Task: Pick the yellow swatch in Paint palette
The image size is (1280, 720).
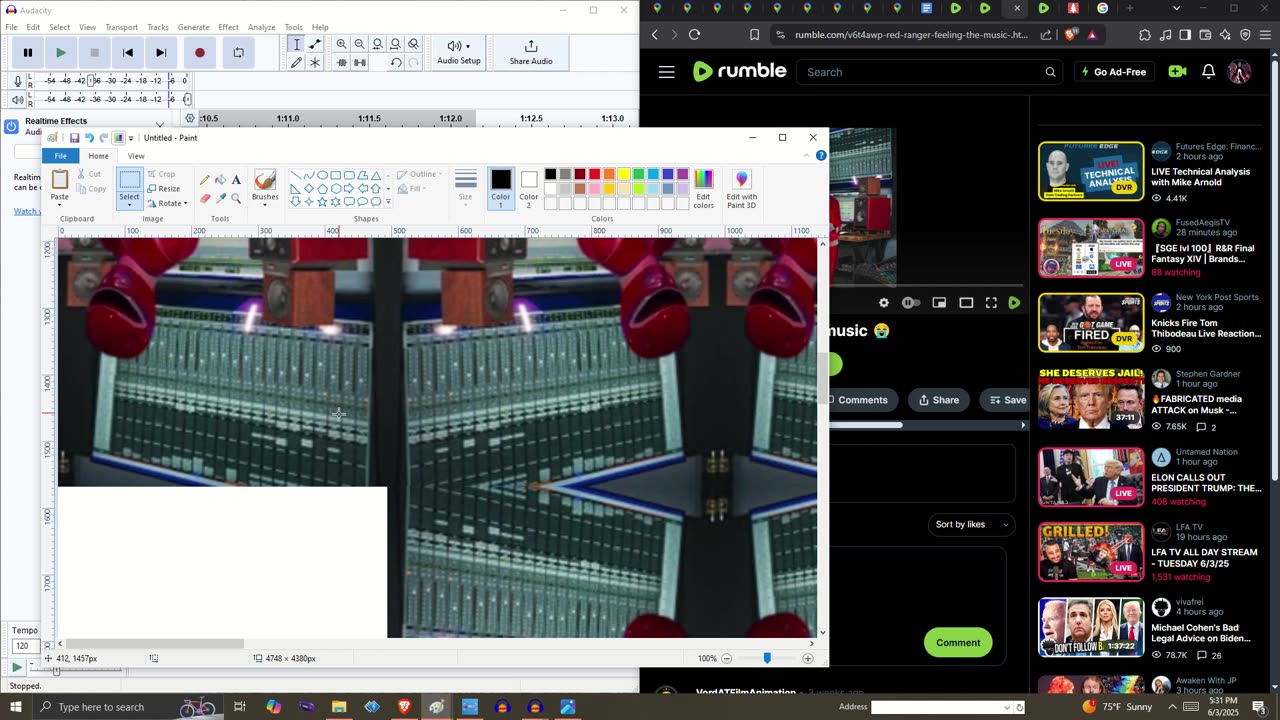Action: tap(623, 175)
